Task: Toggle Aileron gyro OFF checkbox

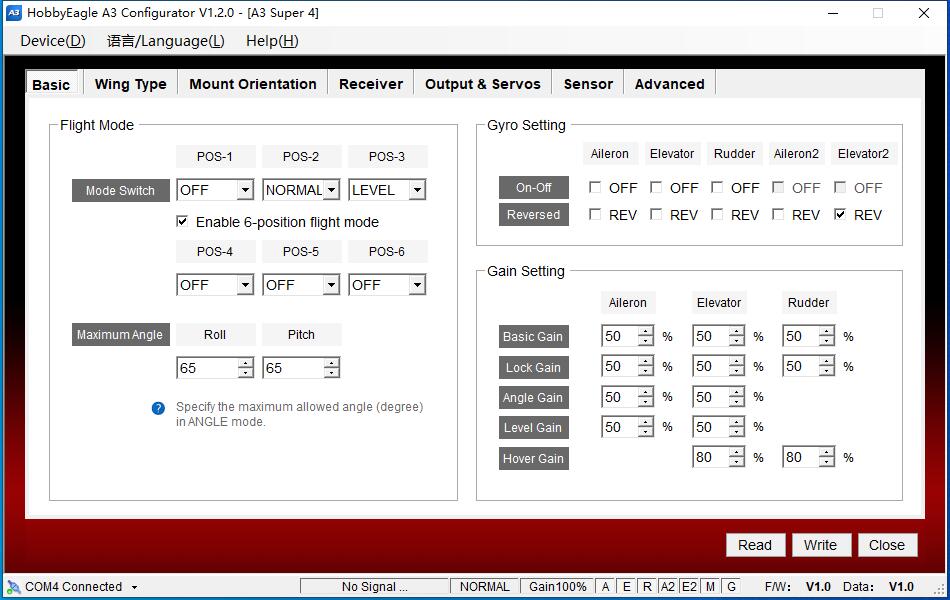Action: coord(595,188)
